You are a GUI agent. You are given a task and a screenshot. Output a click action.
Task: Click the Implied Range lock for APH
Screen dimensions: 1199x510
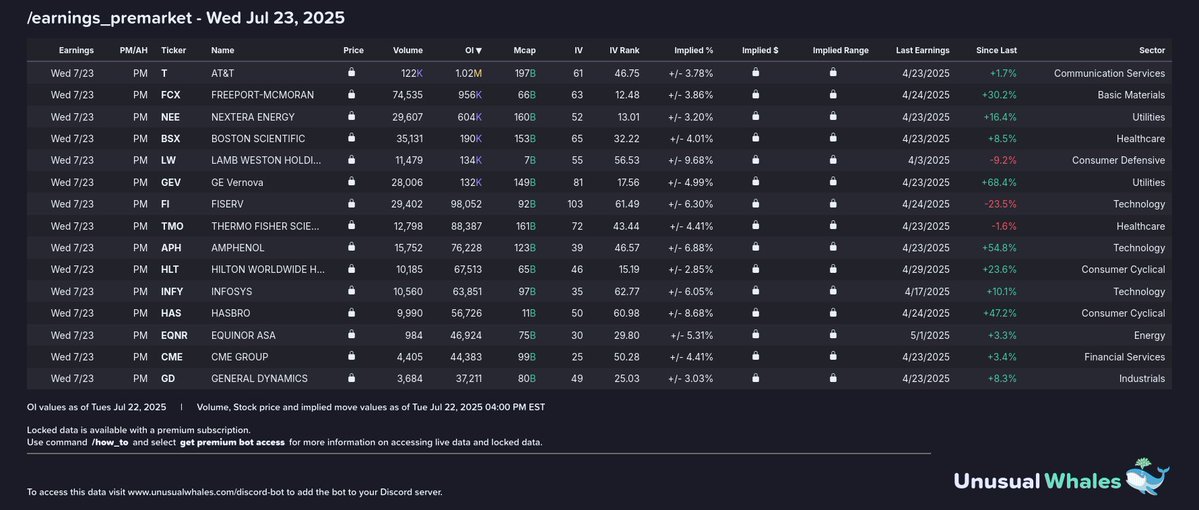tap(833, 247)
